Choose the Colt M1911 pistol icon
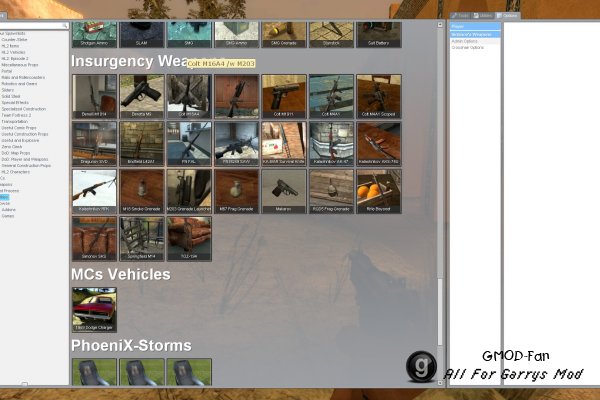This screenshot has height=400, width=600. pos(284,96)
